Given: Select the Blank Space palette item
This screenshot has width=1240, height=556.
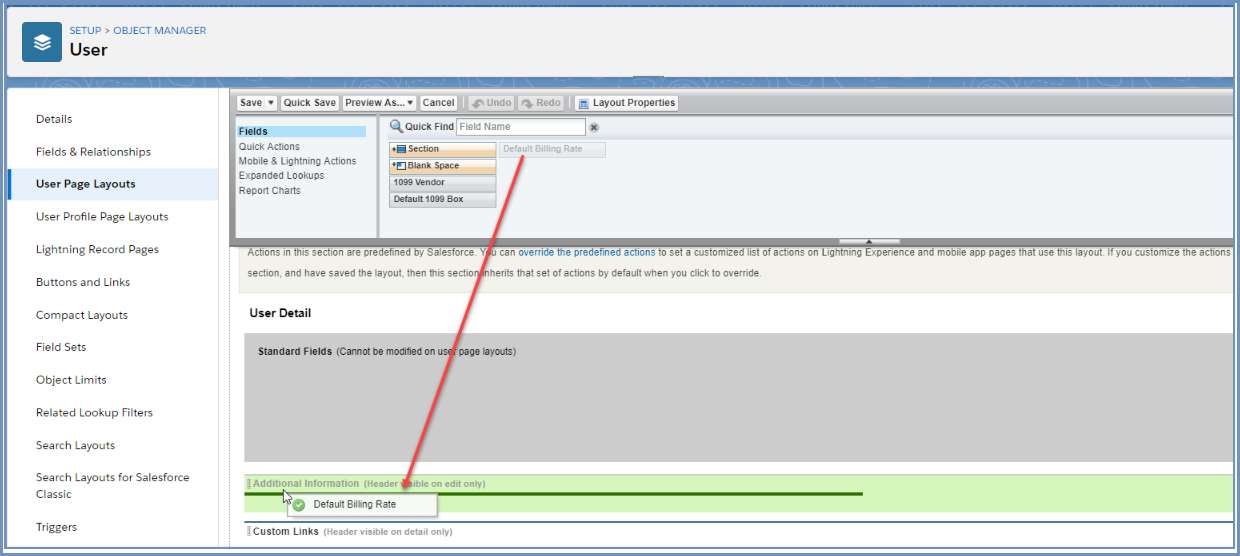Looking at the screenshot, I should pos(443,166).
